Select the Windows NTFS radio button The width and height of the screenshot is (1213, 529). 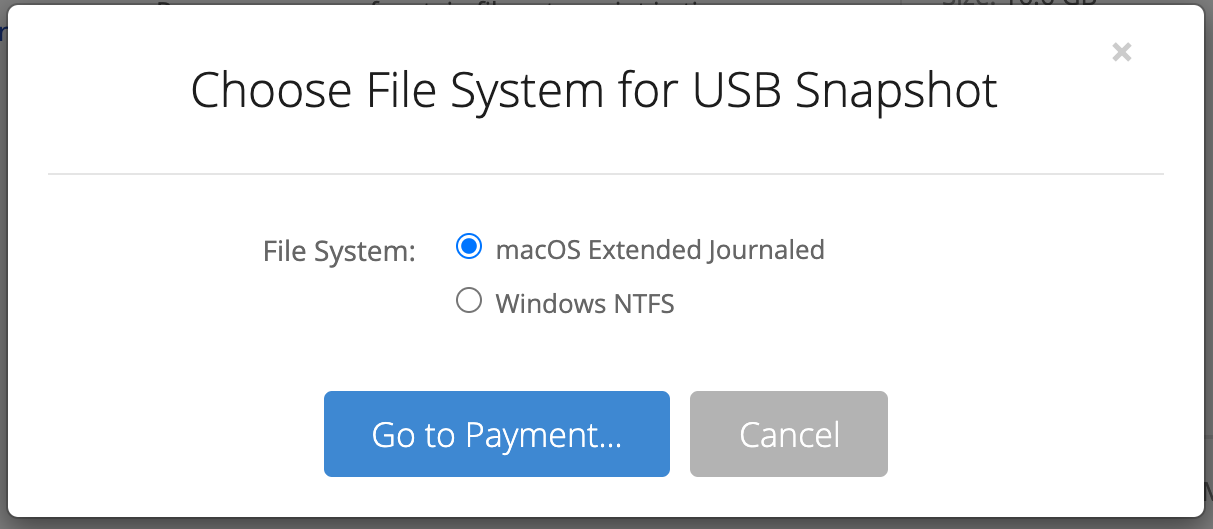(x=469, y=301)
